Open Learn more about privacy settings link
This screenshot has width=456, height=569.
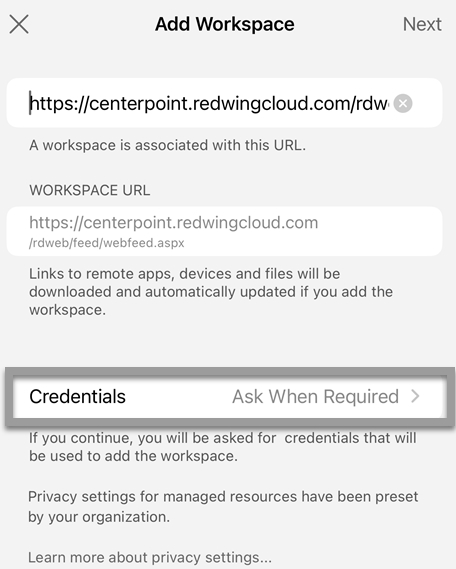click(150, 557)
